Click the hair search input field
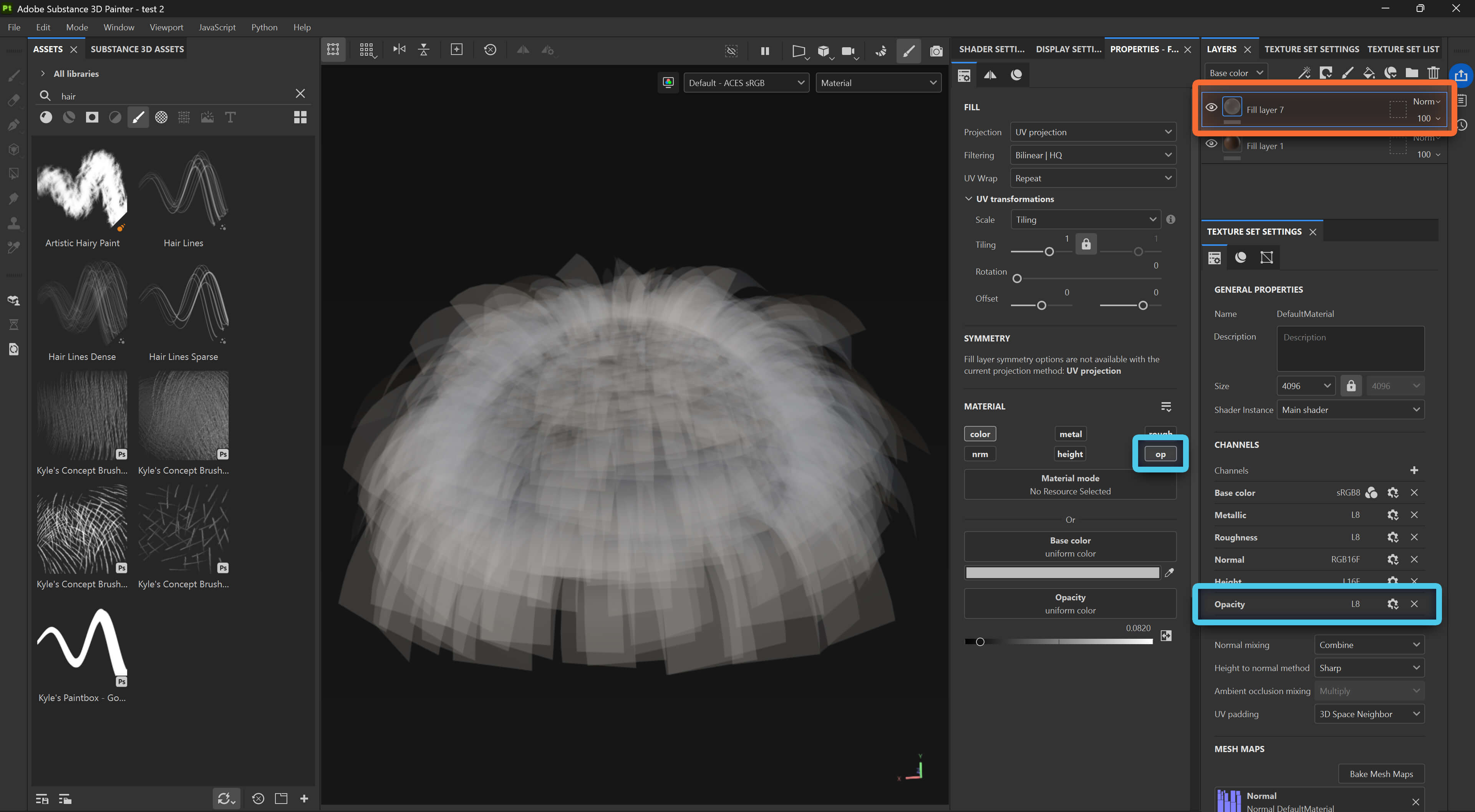Image resolution: width=1475 pixels, height=812 pixels. coord(175,96)
